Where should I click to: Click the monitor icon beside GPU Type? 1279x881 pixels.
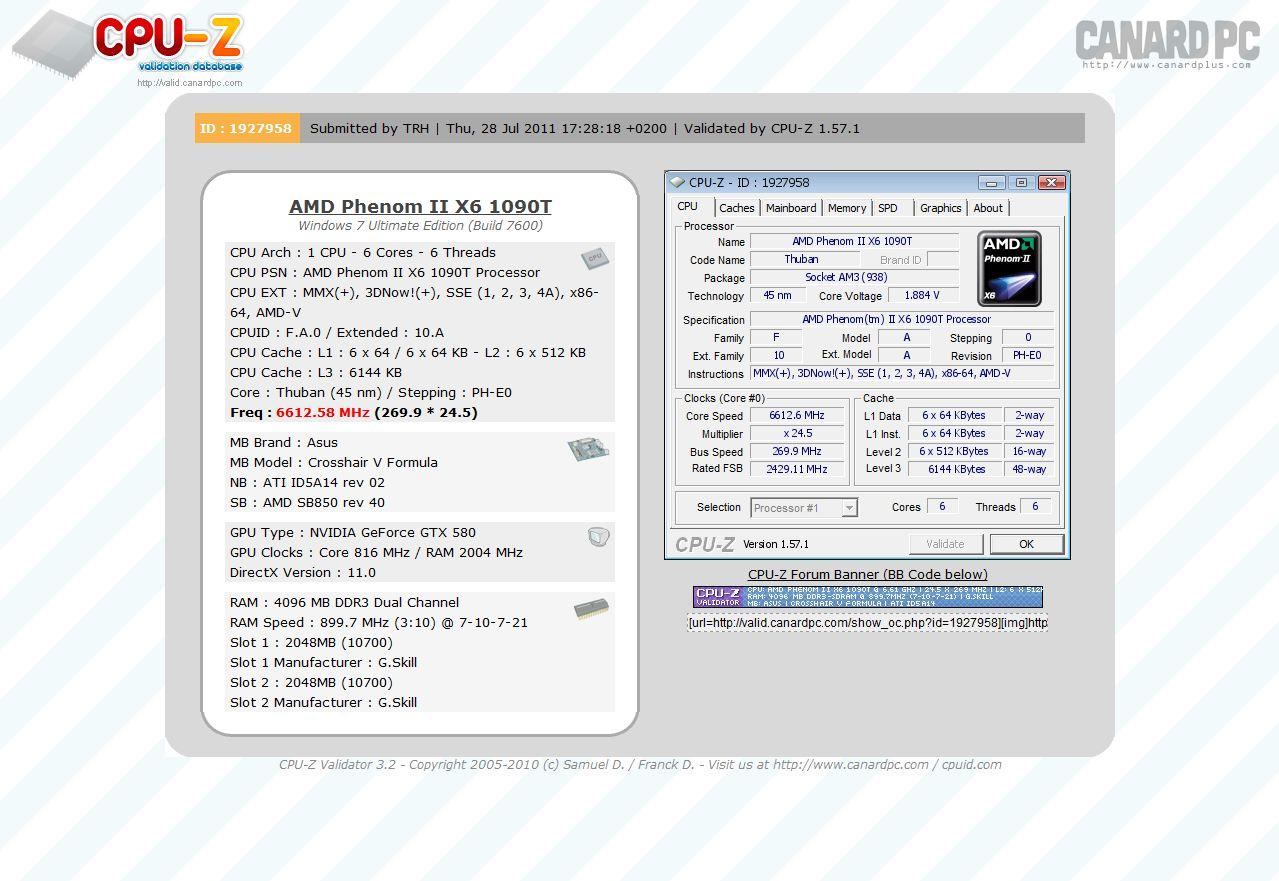point(598,538)
